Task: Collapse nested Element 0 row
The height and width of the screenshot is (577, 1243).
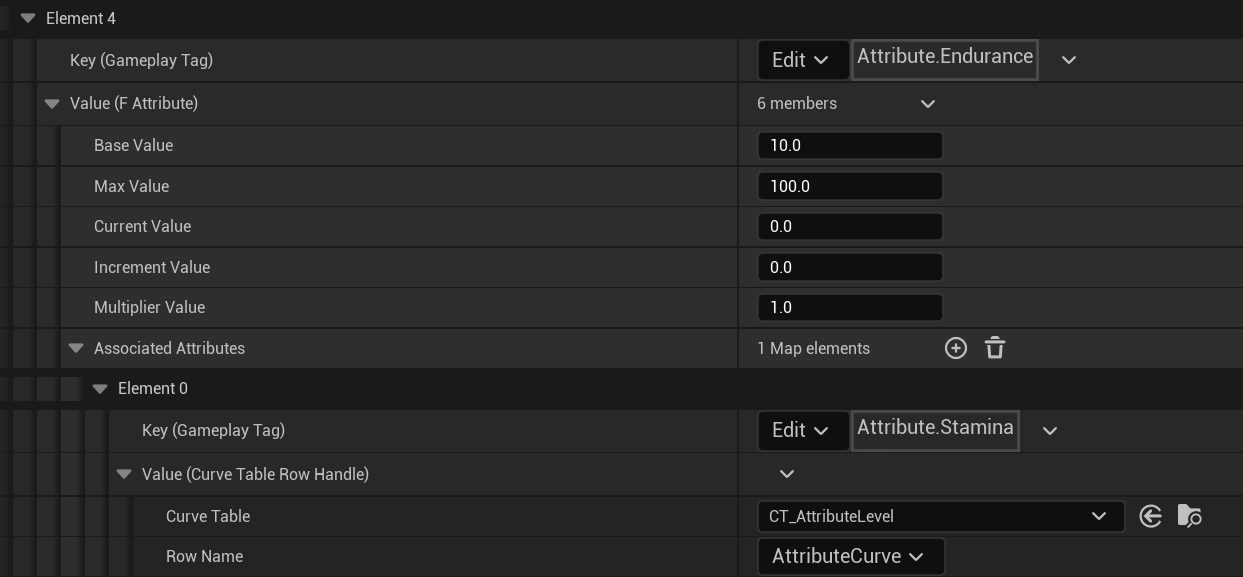Action: pos(100,389)
